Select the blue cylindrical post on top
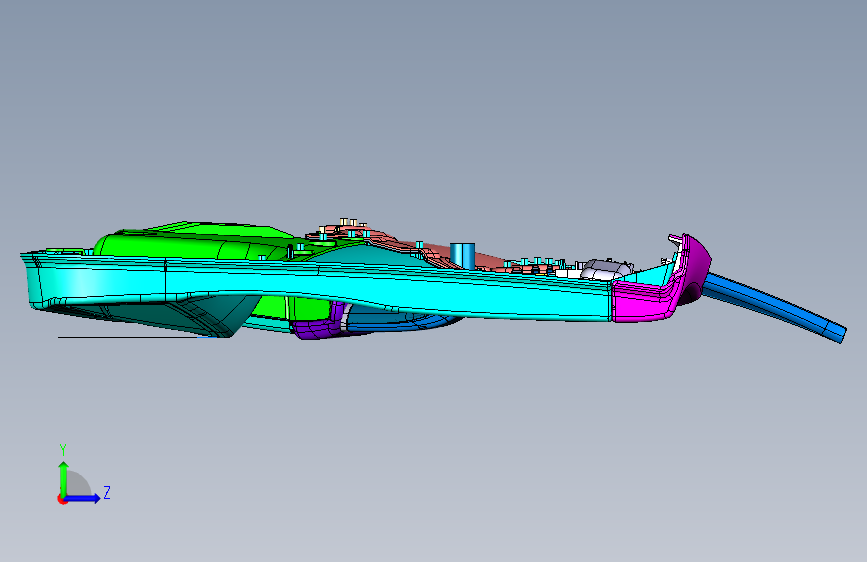The height and width of the screenshot is (562, 867). pos(462,256)
